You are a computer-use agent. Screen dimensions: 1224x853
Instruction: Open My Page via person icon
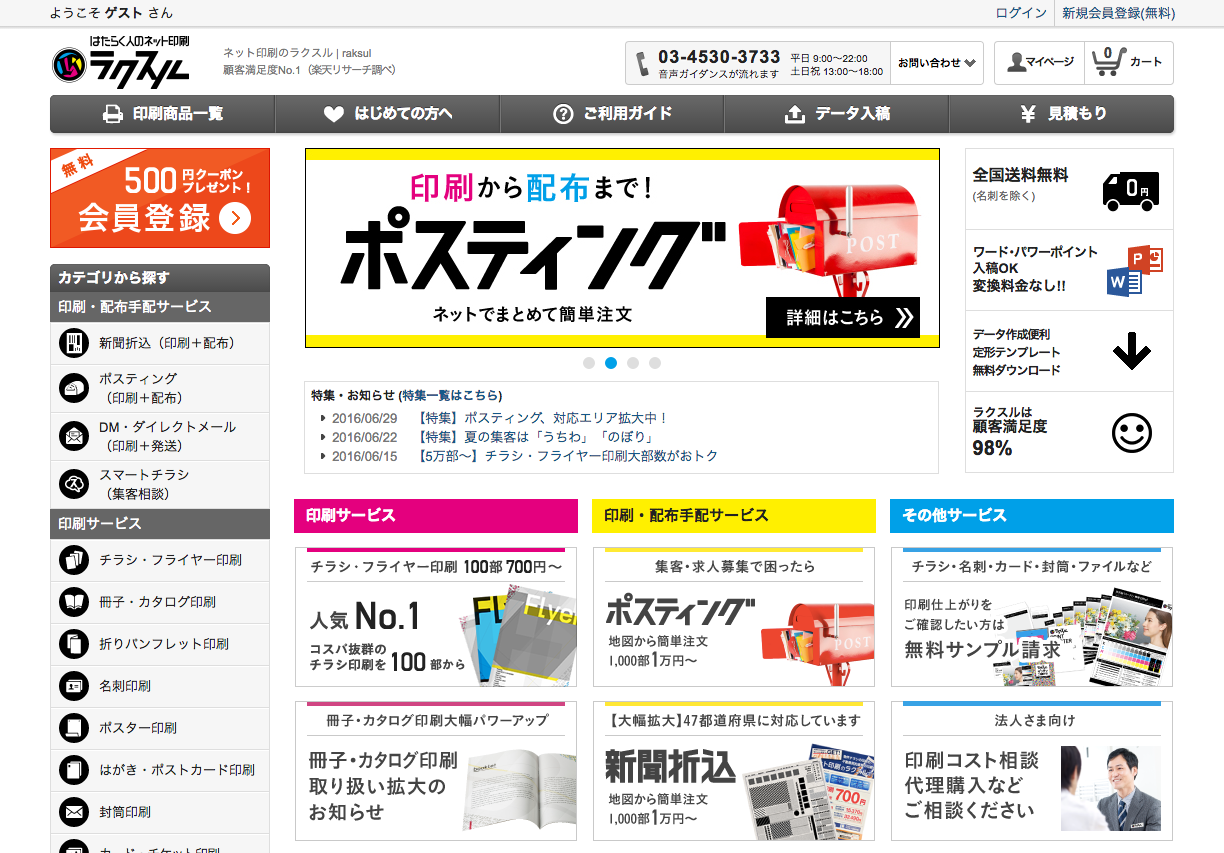(1017, 62)
